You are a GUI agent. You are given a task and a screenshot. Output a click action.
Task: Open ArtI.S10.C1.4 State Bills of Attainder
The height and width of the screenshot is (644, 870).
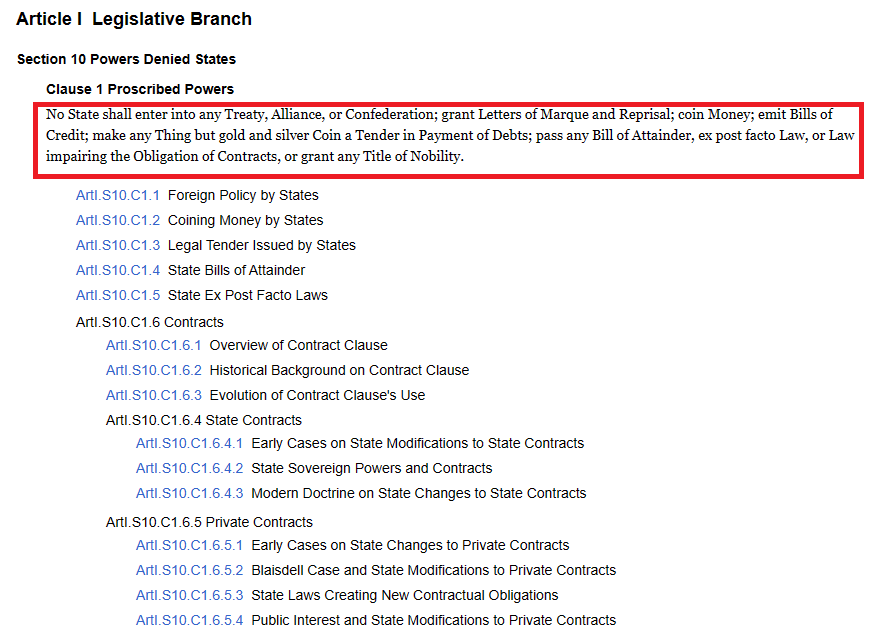(118, 270)
